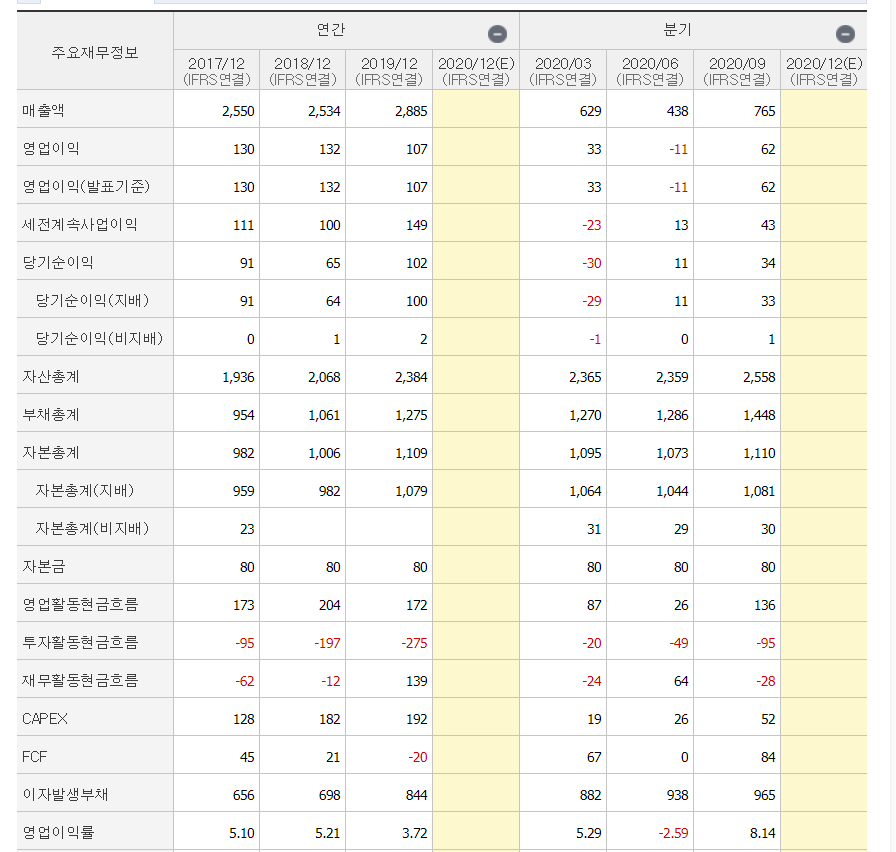Click the 주요재무정보 table header
Screen dimensions: 896x852
95,53
